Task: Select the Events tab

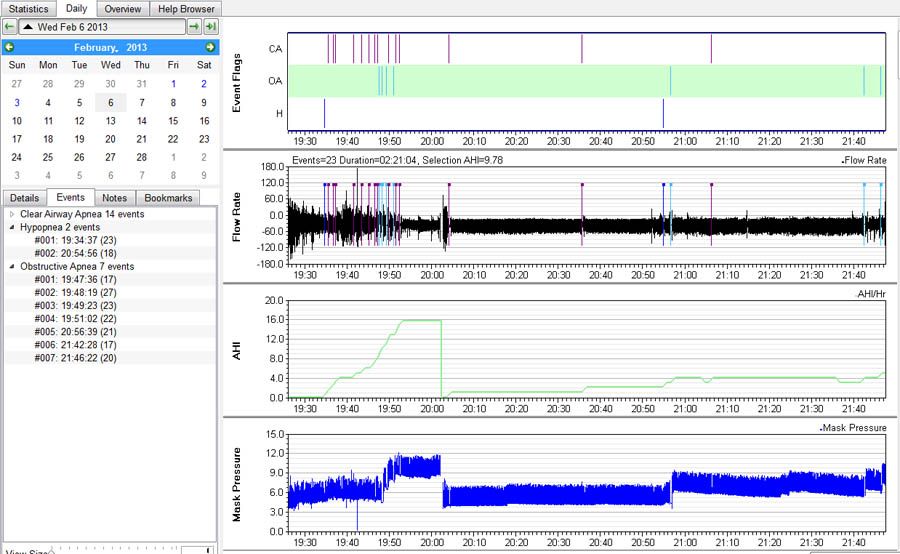Action: pyautogui.click(x=71, y=197)
